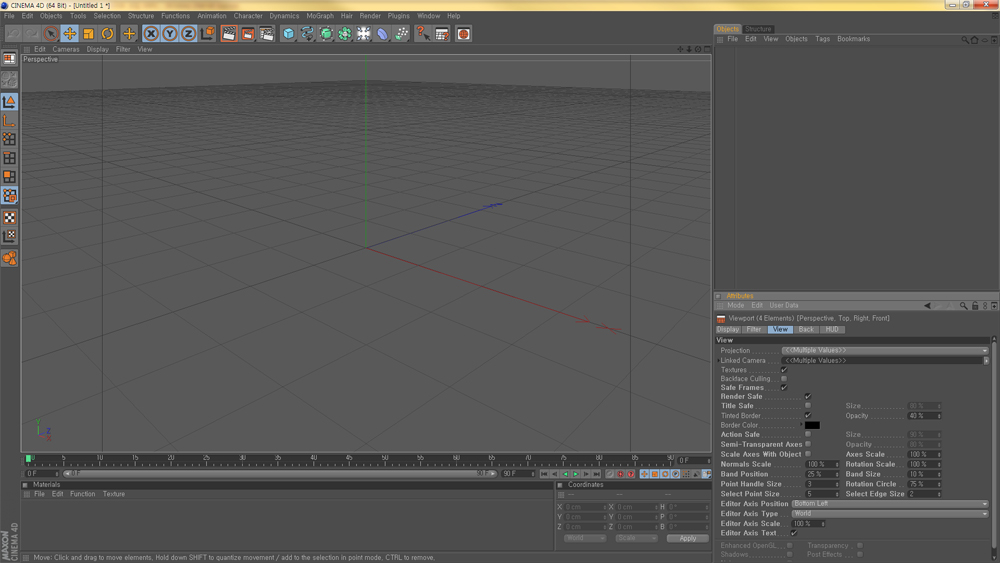Click the Add Cube primitive icon
The image size is (1000, 563).
[288, 34]
